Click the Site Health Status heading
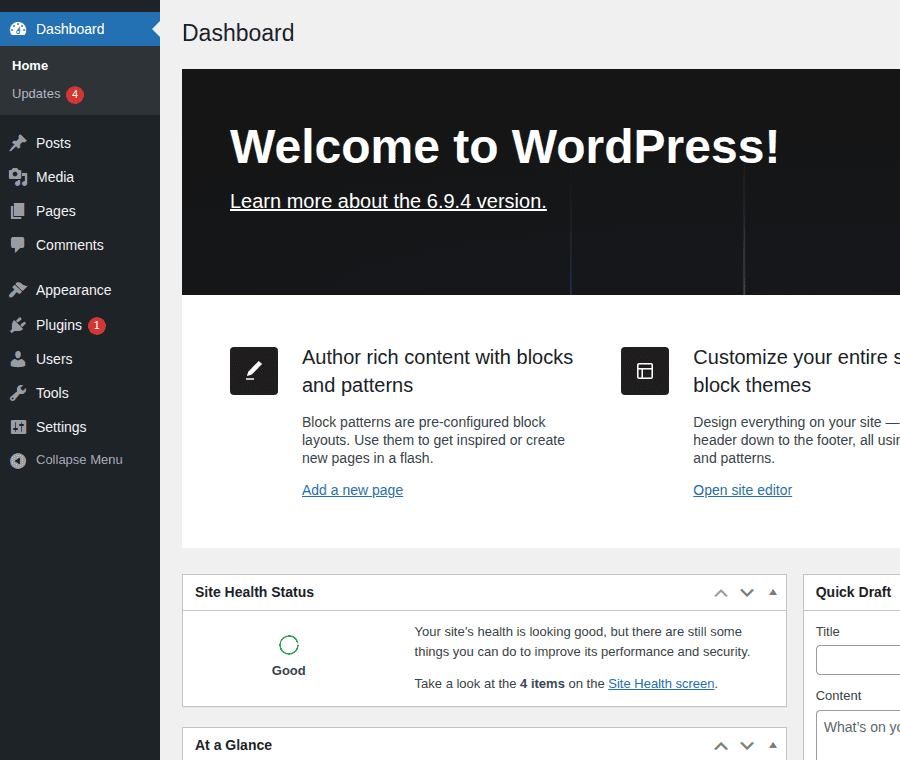Screen dimensions: 900x760 click(x=254, y=592)
